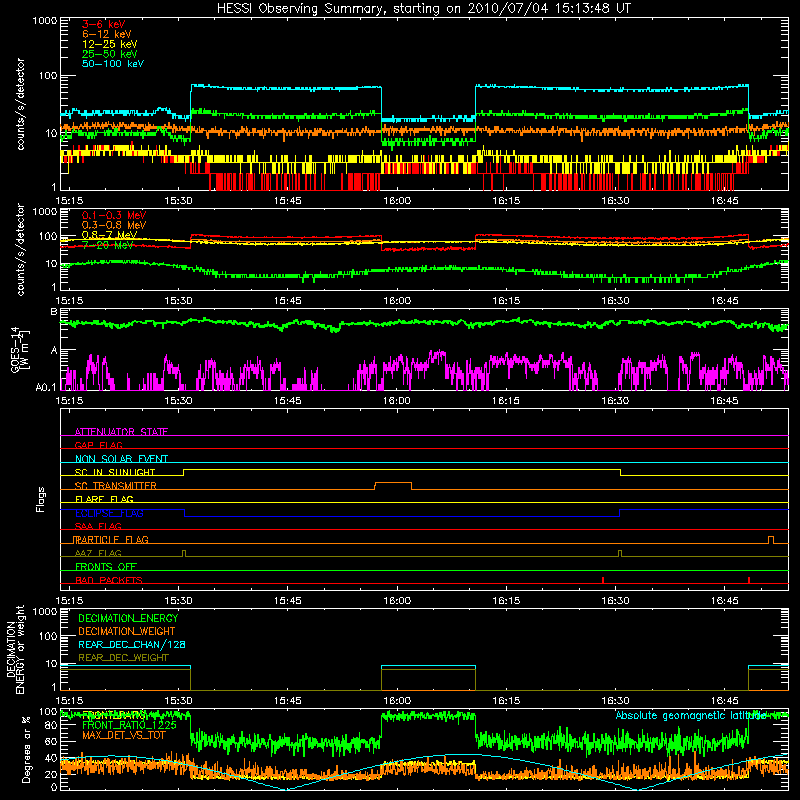Viewport: 800px width, 800px height.
Task: Click the PARTICLE_FLAG pulse near the plot's right end
Action: [x=770, y=539]
